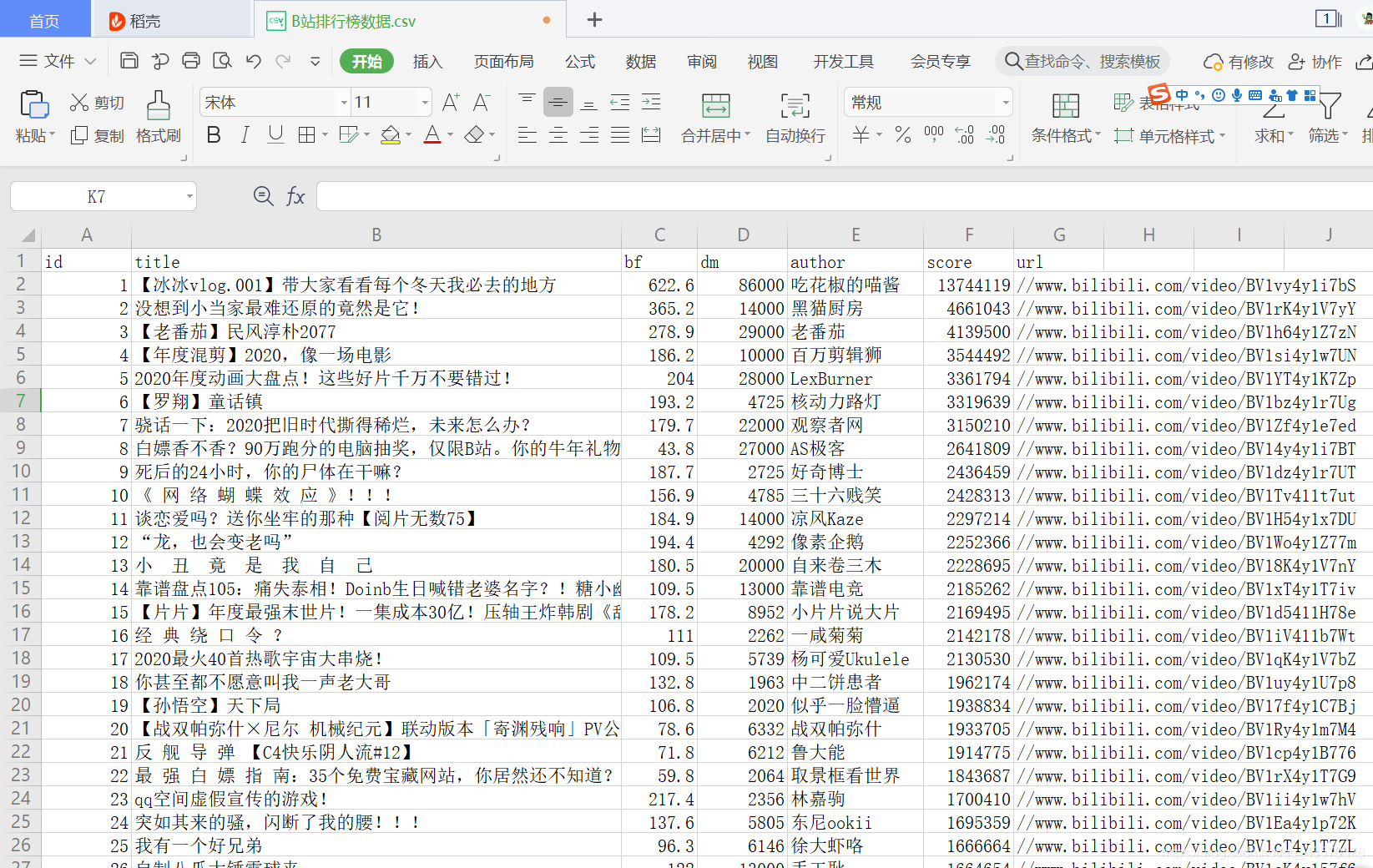Decrease font size with A- icon
Image resolution: width=1373 pixels, height=868 pixels.
tap(482, 103)
